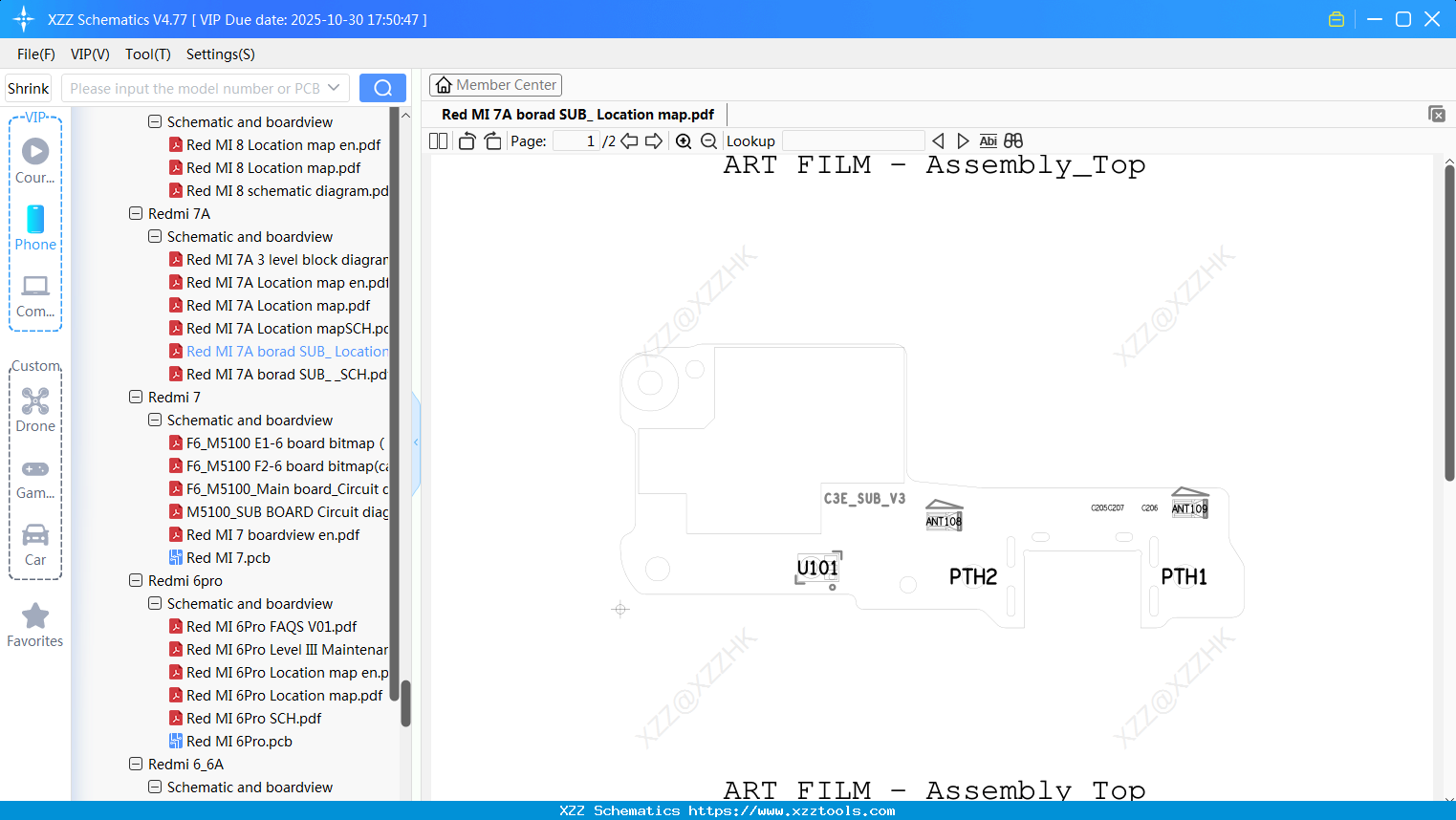The width and height of the screenshot is (1456, 820).
Task: Focus the model number search field
Action: (194, 88)
